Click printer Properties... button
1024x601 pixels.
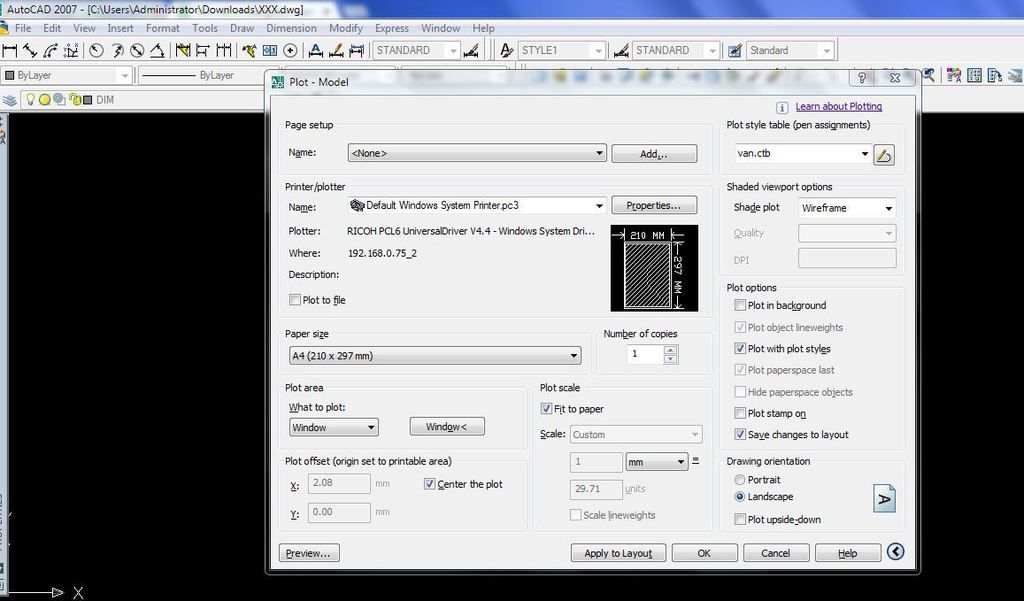(654, 205)
